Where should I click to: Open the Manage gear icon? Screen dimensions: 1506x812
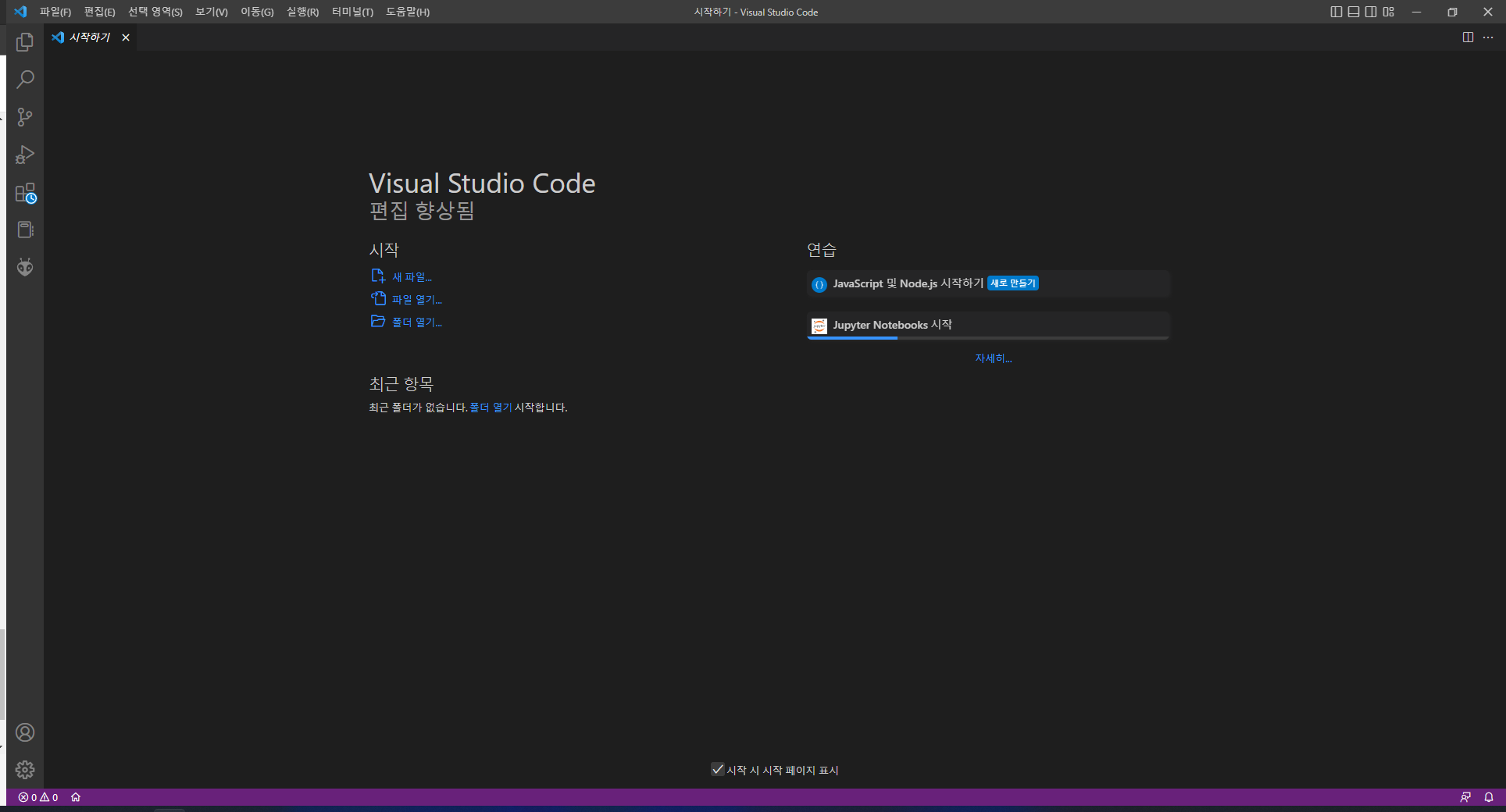click(25, 770)
